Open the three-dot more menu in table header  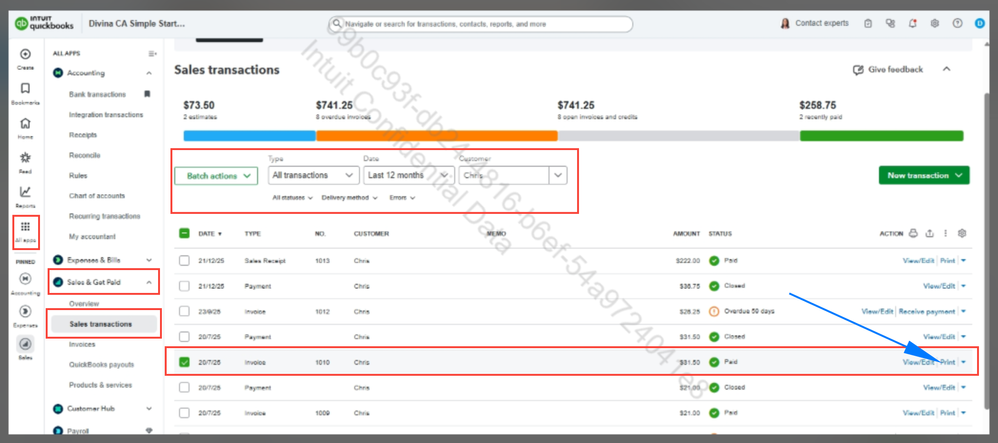coord(946,234)
